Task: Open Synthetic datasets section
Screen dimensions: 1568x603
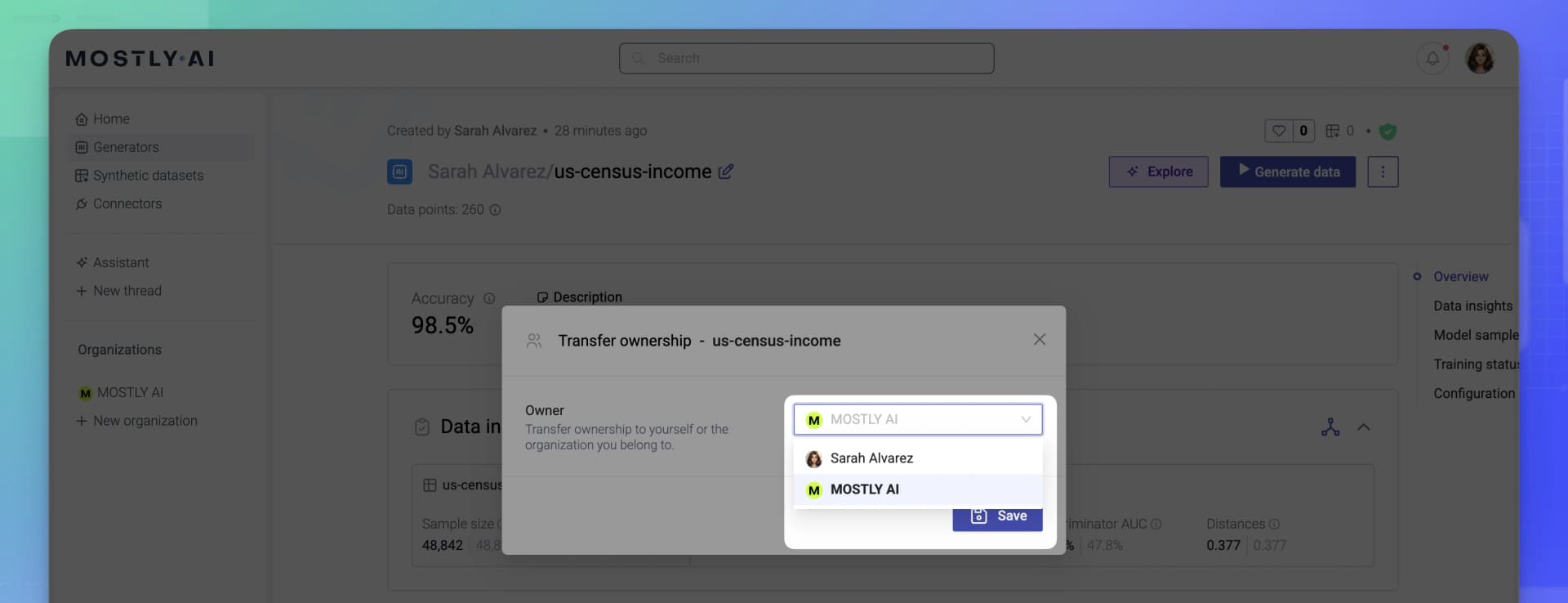Action: tap(140, 175)
